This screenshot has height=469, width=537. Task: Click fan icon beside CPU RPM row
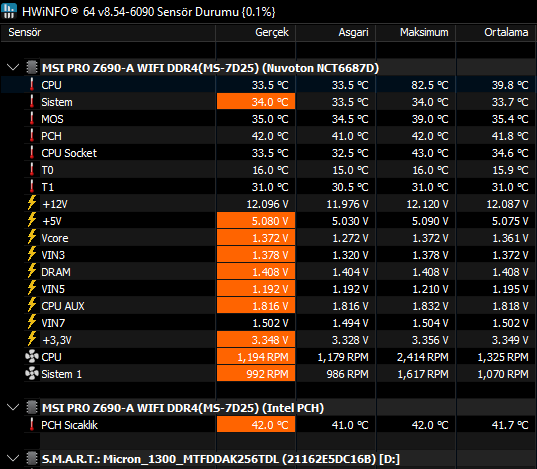[x=32, y=357]
